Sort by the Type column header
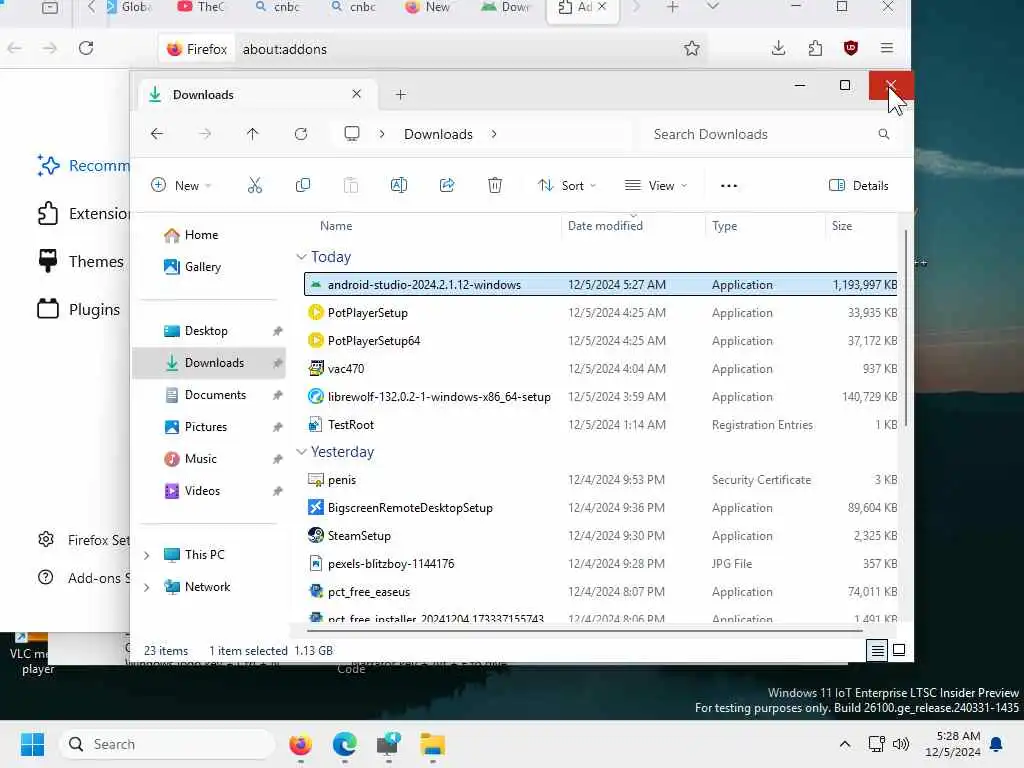Image resolution: width=1024 pixels, height=768 pixels. [x=724, y=226]
